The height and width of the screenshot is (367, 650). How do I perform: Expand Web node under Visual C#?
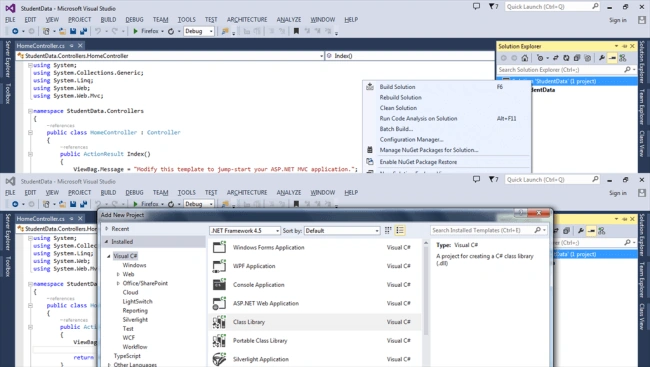pos(118,274)
